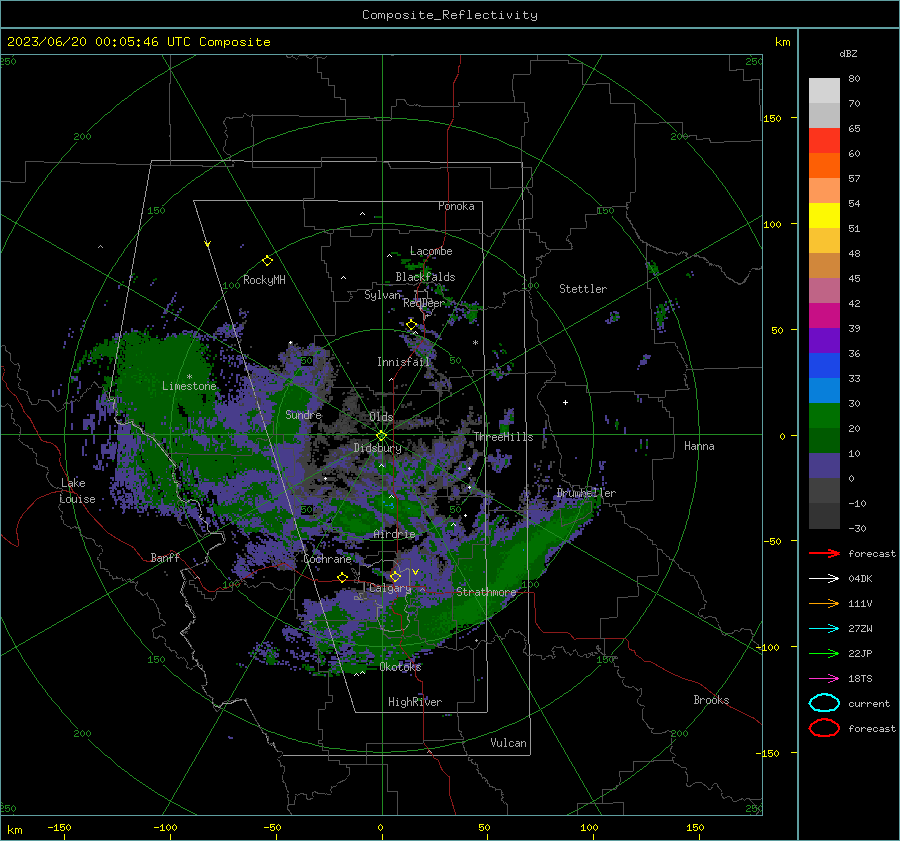Select yellow diamond marker below Cochrane
The width and height of the screenshot is (900, 841).
[343, 577]
